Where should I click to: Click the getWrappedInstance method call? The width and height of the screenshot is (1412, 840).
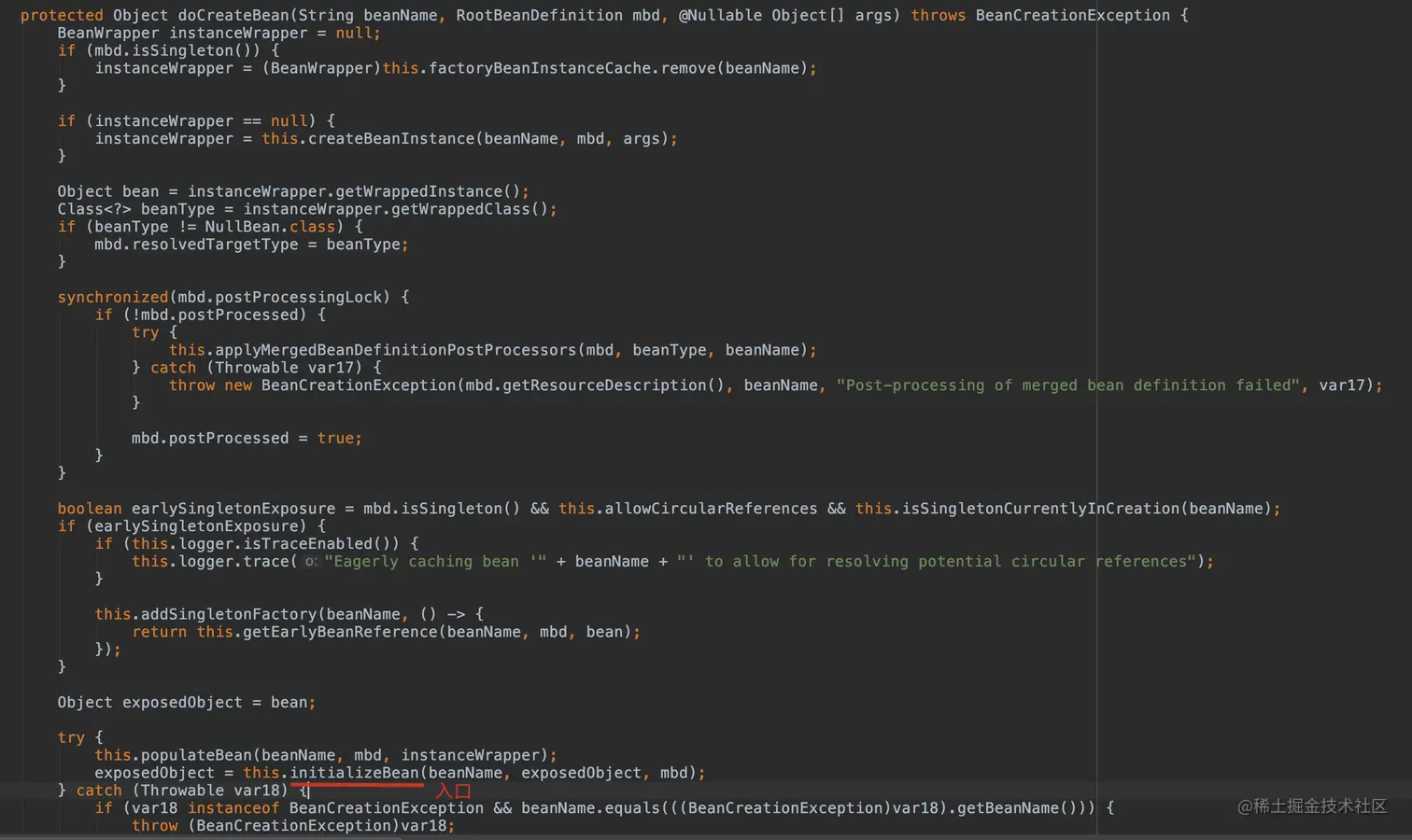click(x=419, y=192)
